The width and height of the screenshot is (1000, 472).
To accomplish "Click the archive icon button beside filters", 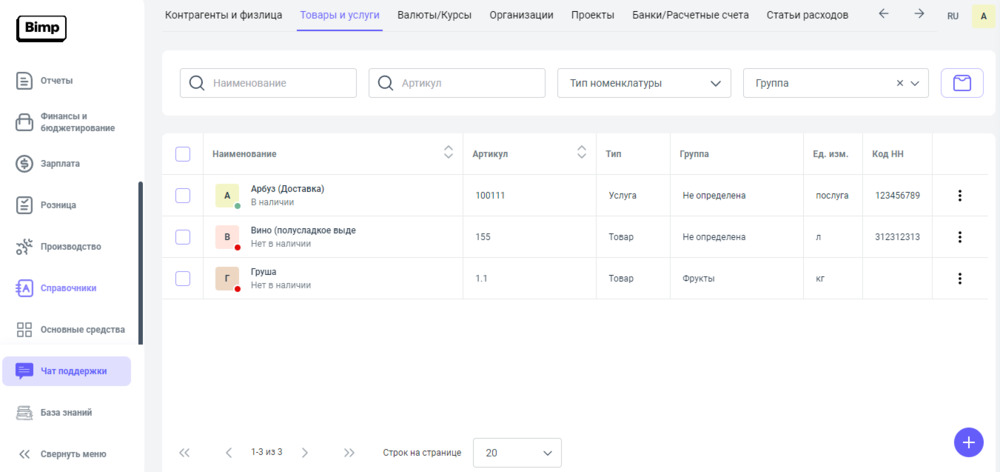I will coord(961,83).
